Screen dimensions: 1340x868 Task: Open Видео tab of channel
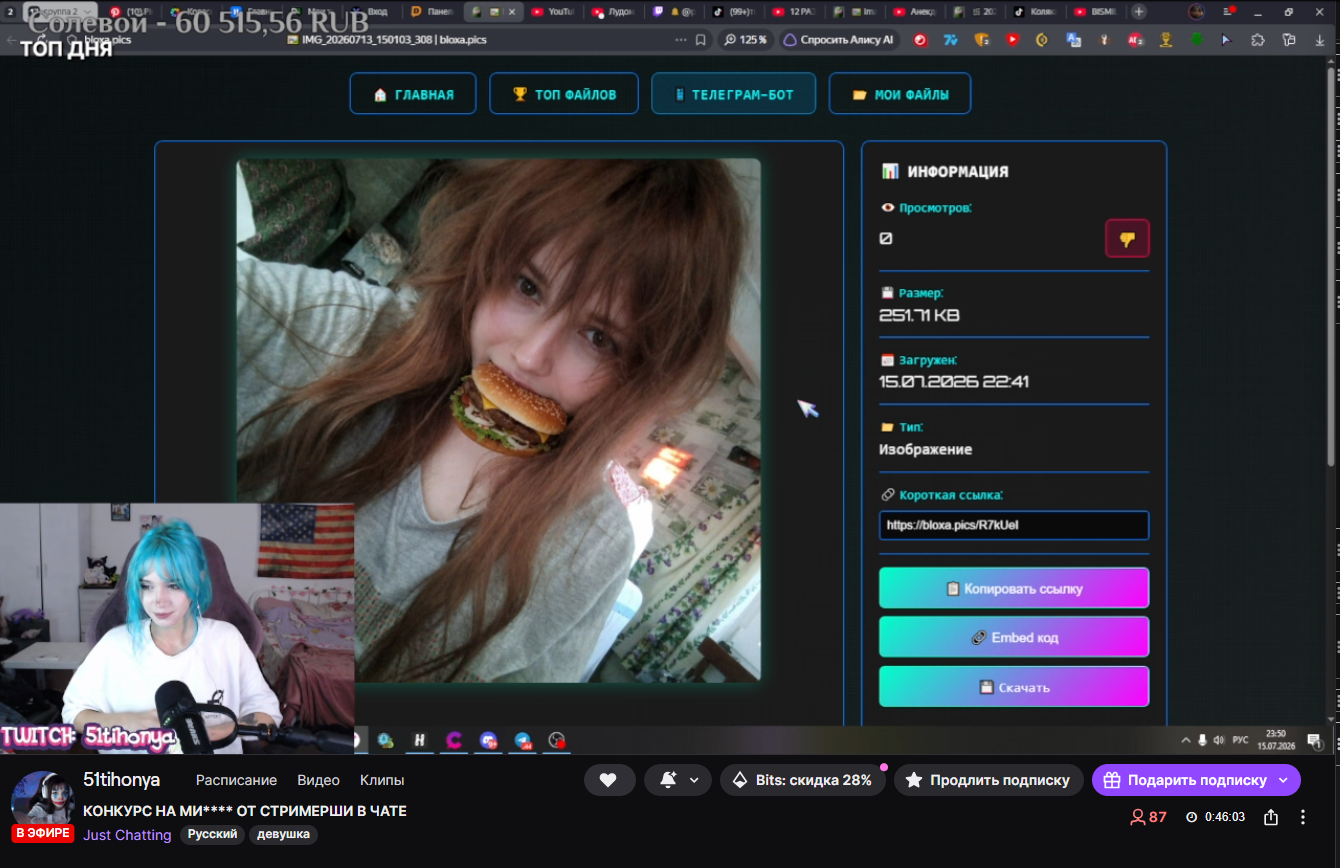tap(318, 780)
